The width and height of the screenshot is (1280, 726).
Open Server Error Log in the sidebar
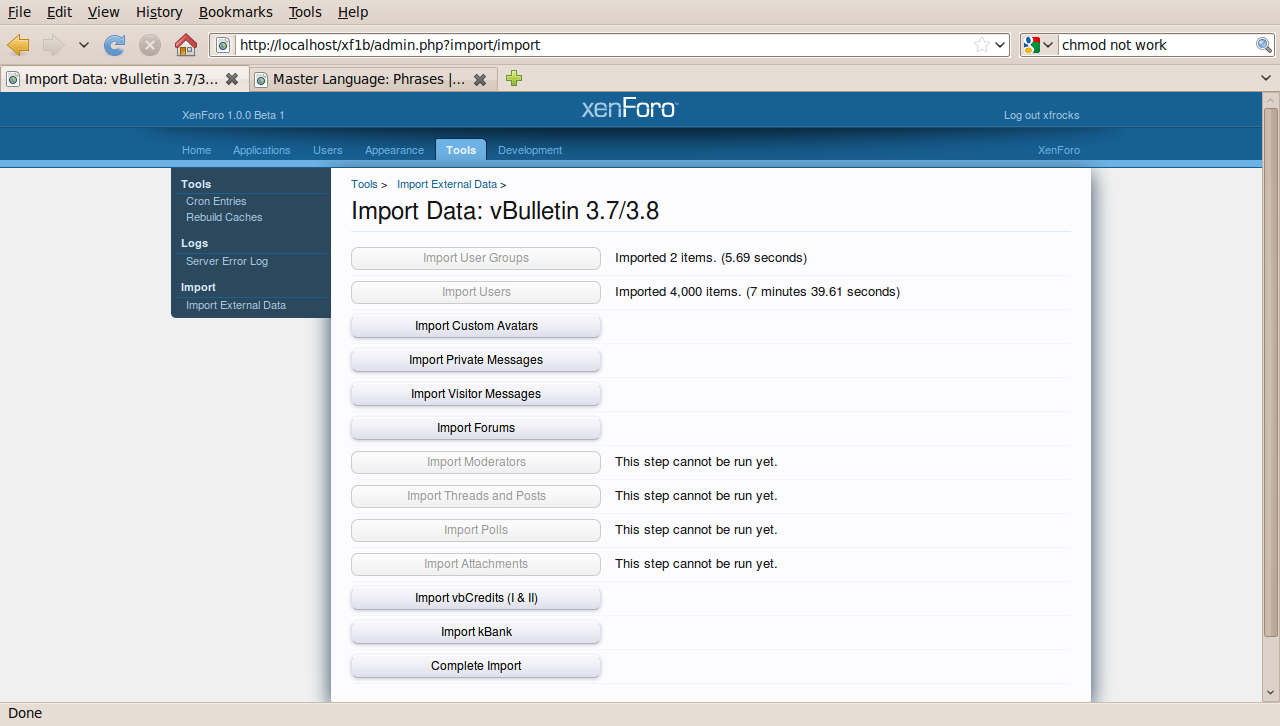click(x=227, y=261)
